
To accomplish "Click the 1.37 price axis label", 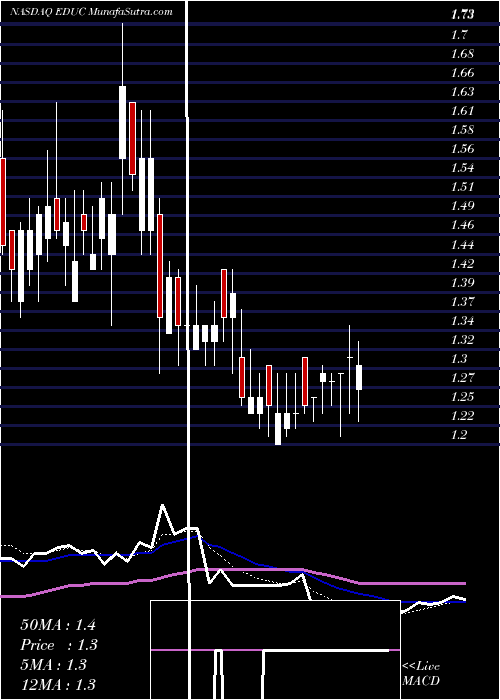I will (462, 301).
